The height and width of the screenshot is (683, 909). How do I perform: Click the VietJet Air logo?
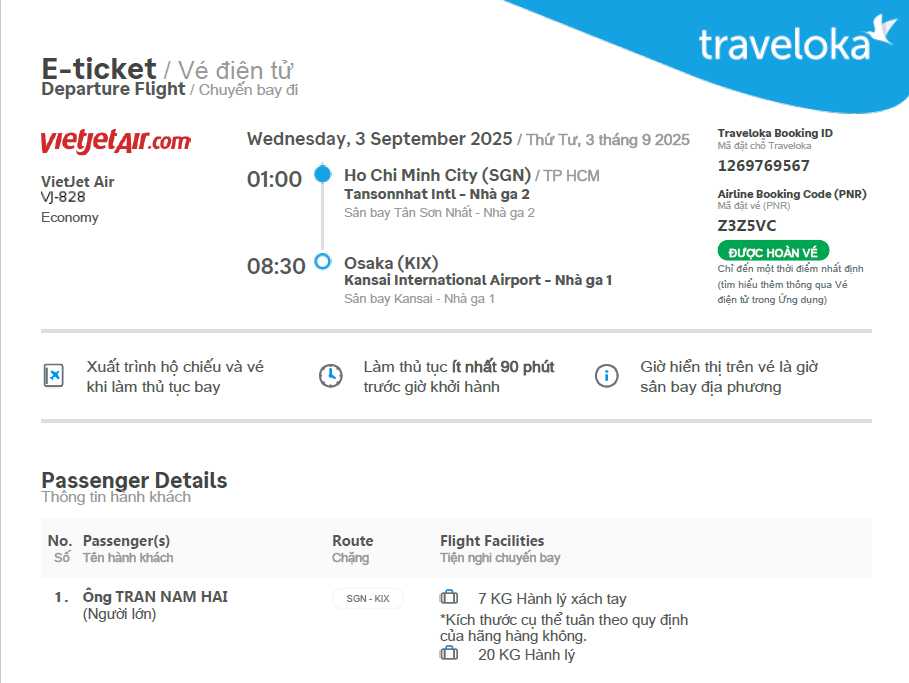pos(115,141)
